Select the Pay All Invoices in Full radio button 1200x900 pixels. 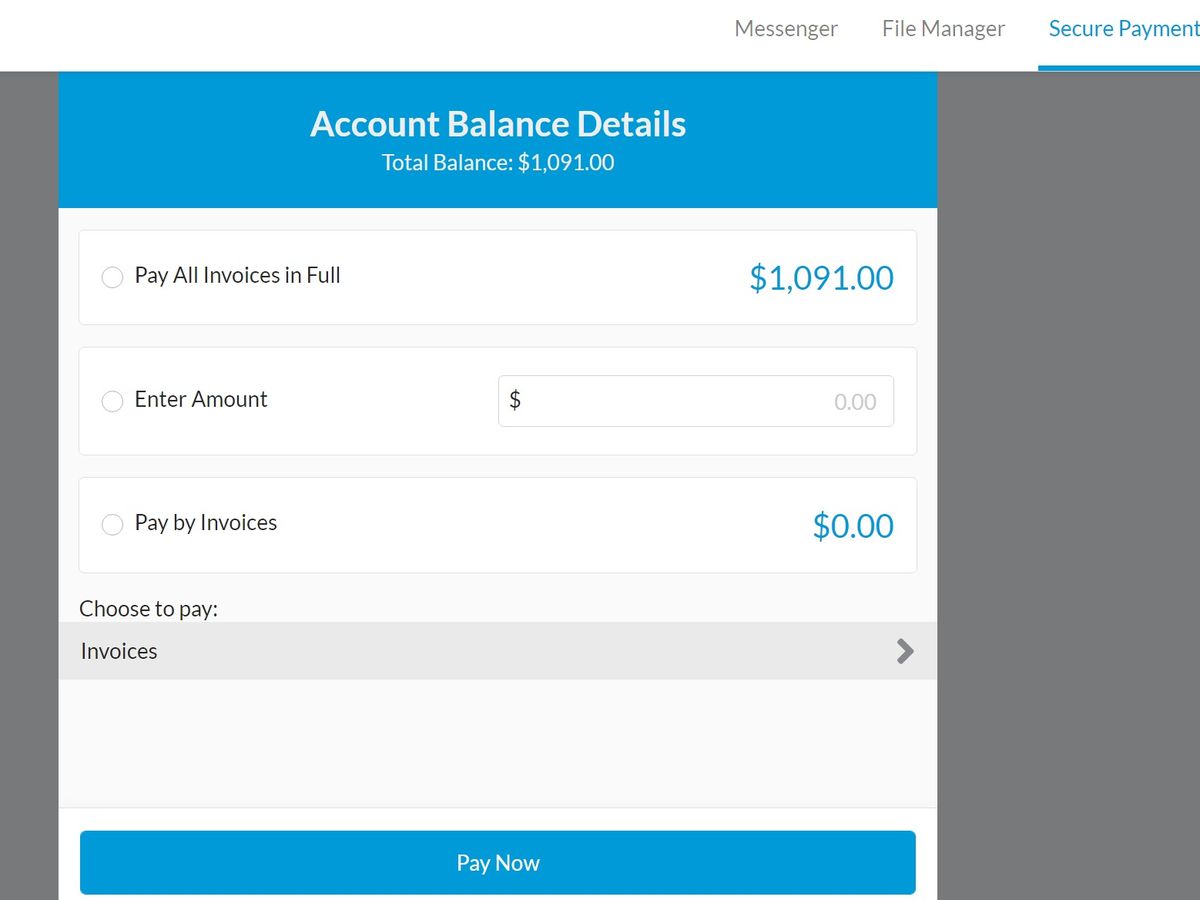pos(113,277)
